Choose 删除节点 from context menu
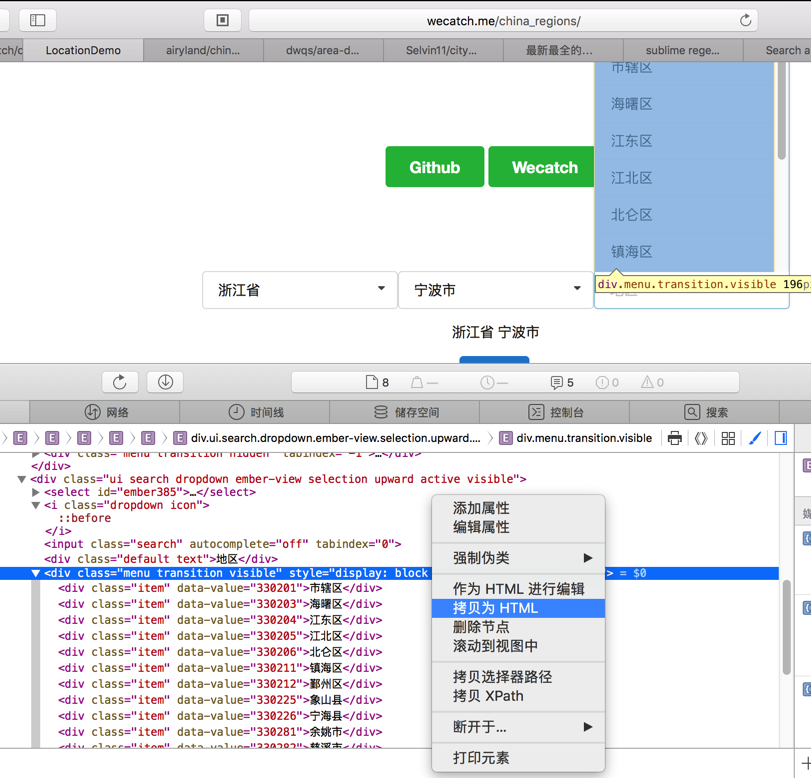The image size is (811, 778). coord(518,627)
